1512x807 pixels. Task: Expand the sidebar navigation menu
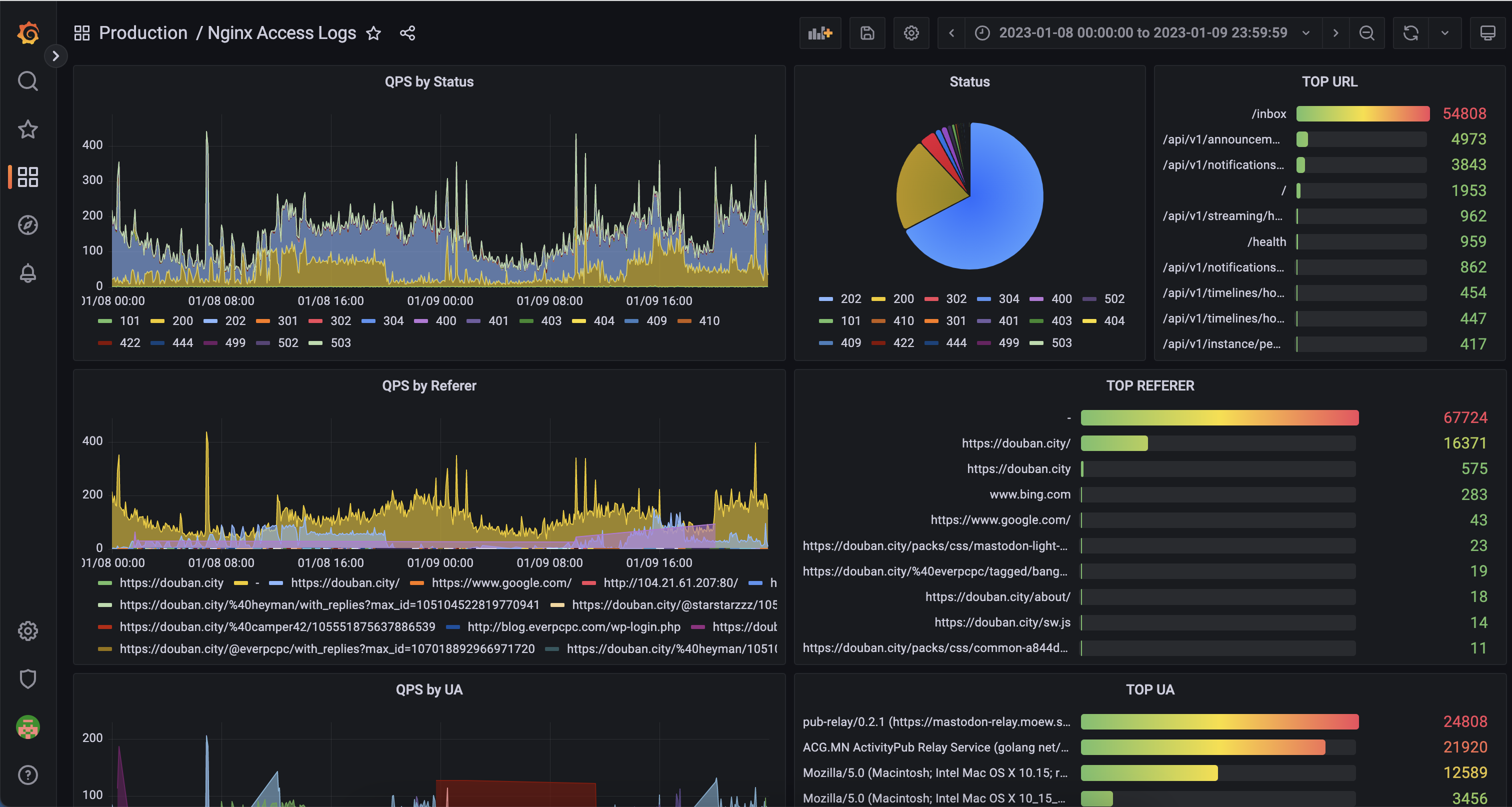(56, 56)
